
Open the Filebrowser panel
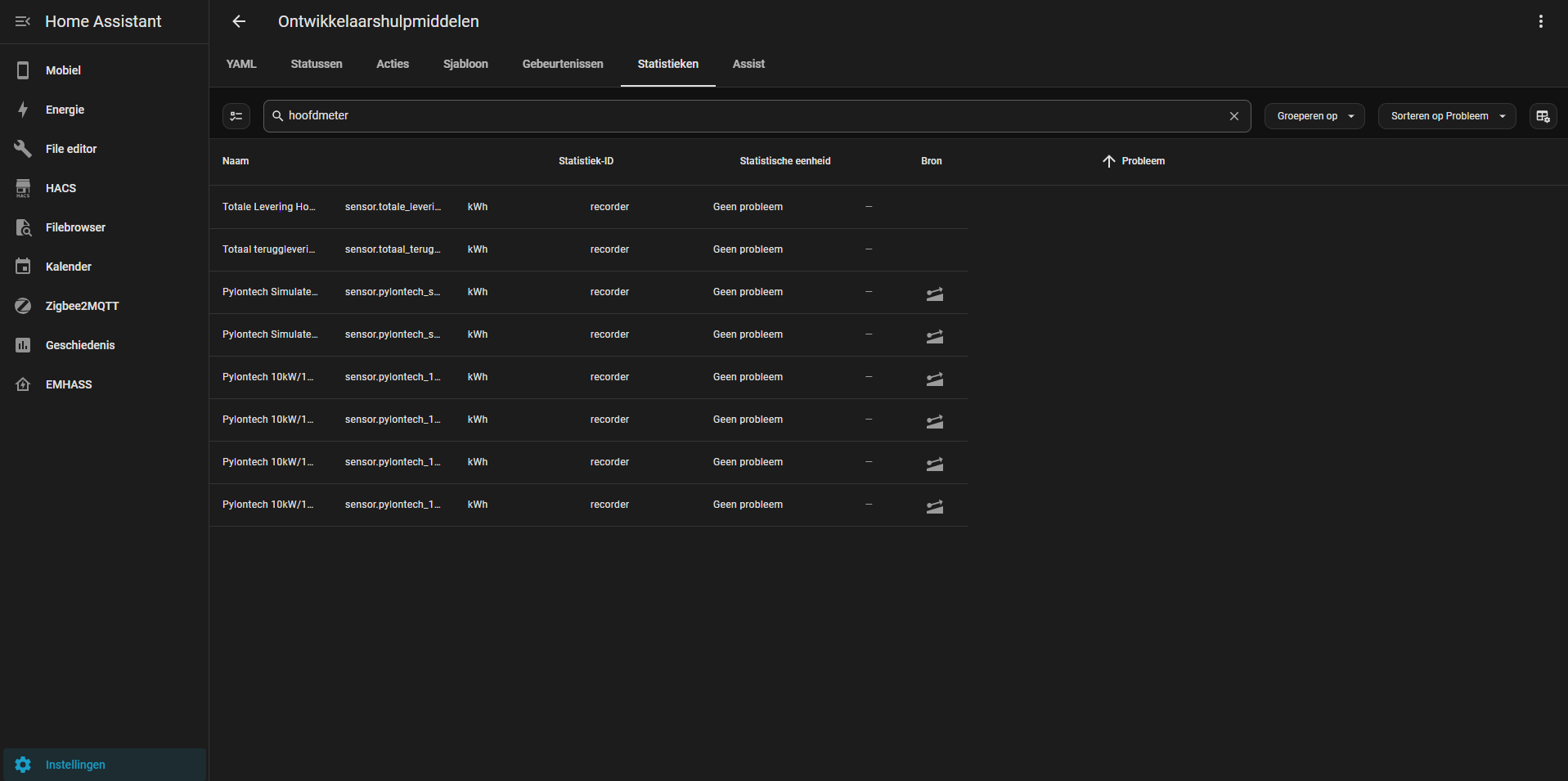click(104, 227)
